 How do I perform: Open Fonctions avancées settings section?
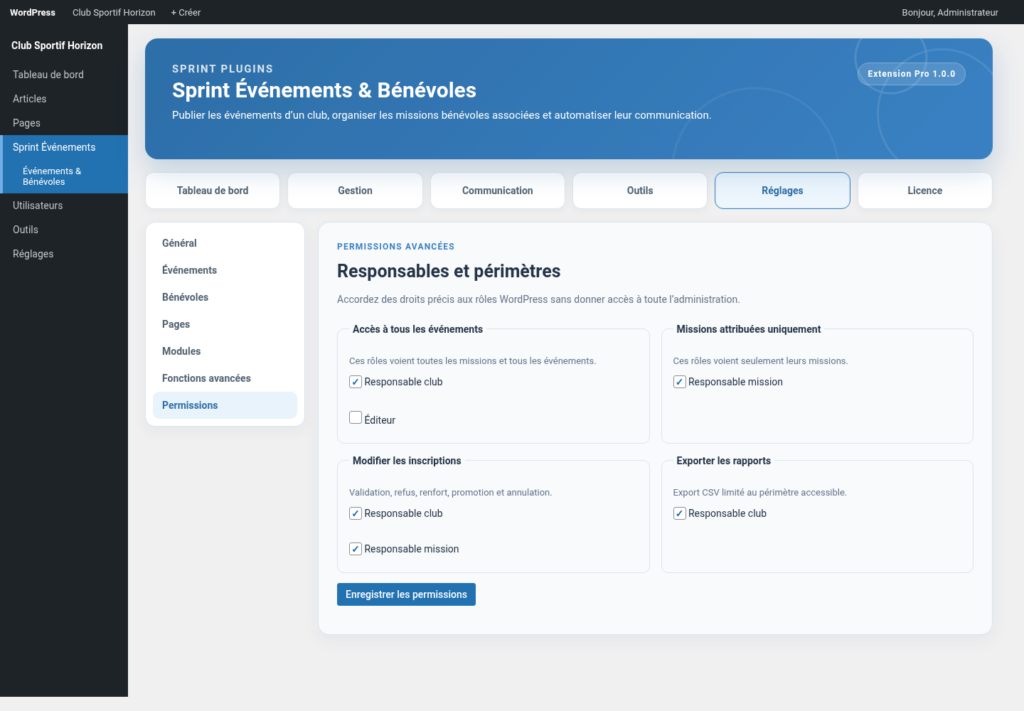[x=225, y=378]
